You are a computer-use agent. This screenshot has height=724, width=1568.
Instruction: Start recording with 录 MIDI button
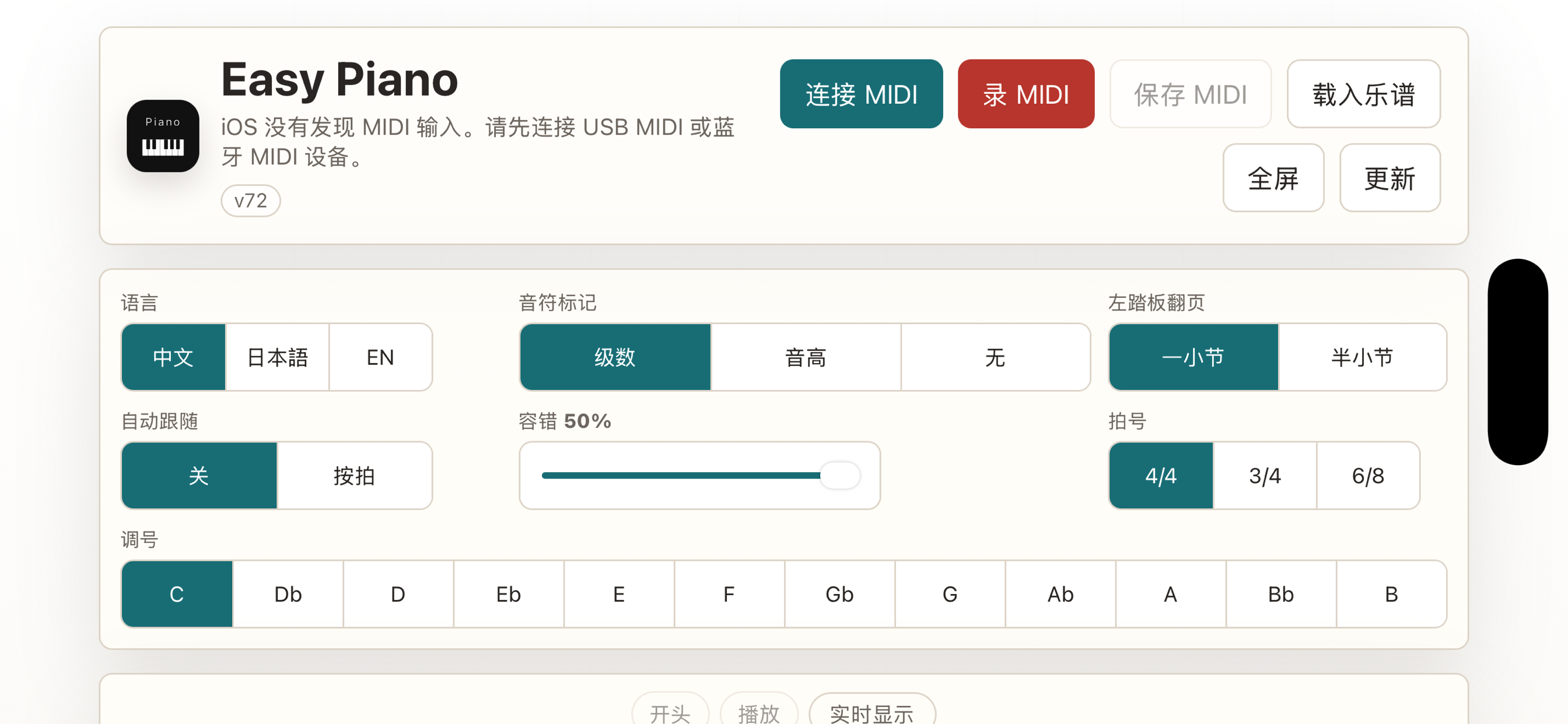click(1025, 94)
